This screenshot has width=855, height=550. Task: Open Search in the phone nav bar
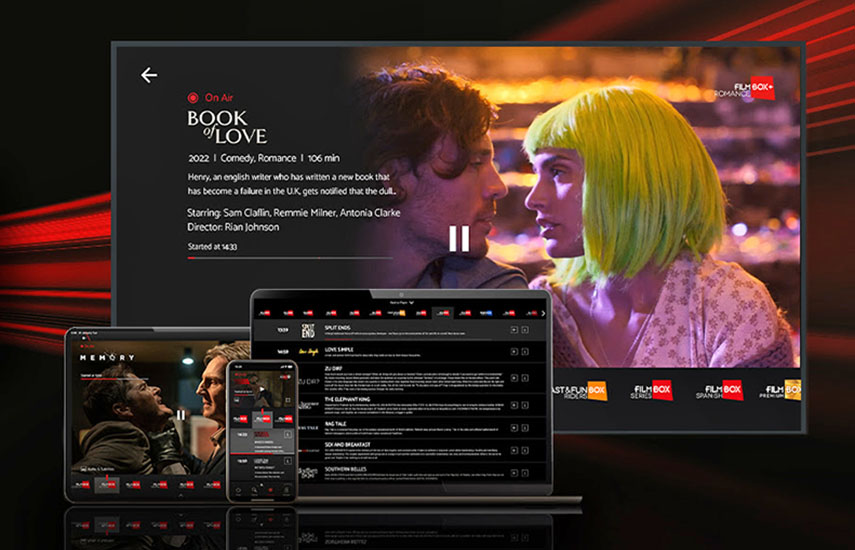coord(254,492)
